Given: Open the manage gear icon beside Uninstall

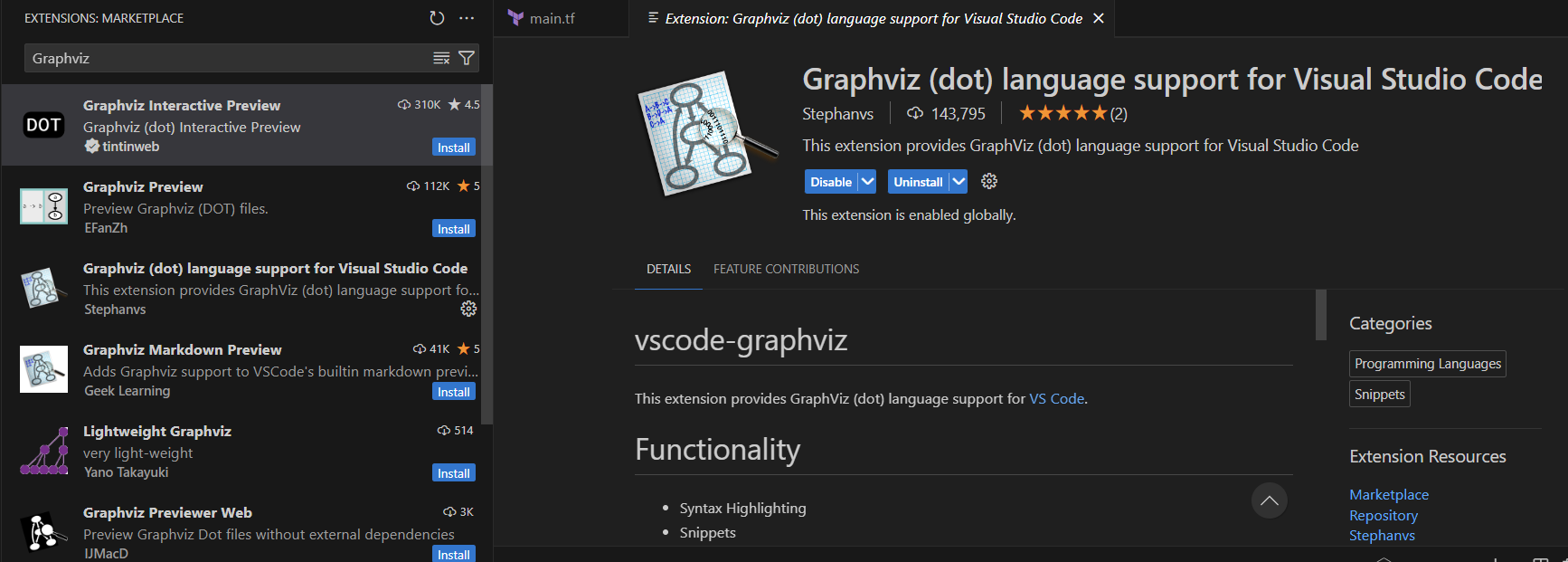Looking at the screenshot, I should pos(989,181).
